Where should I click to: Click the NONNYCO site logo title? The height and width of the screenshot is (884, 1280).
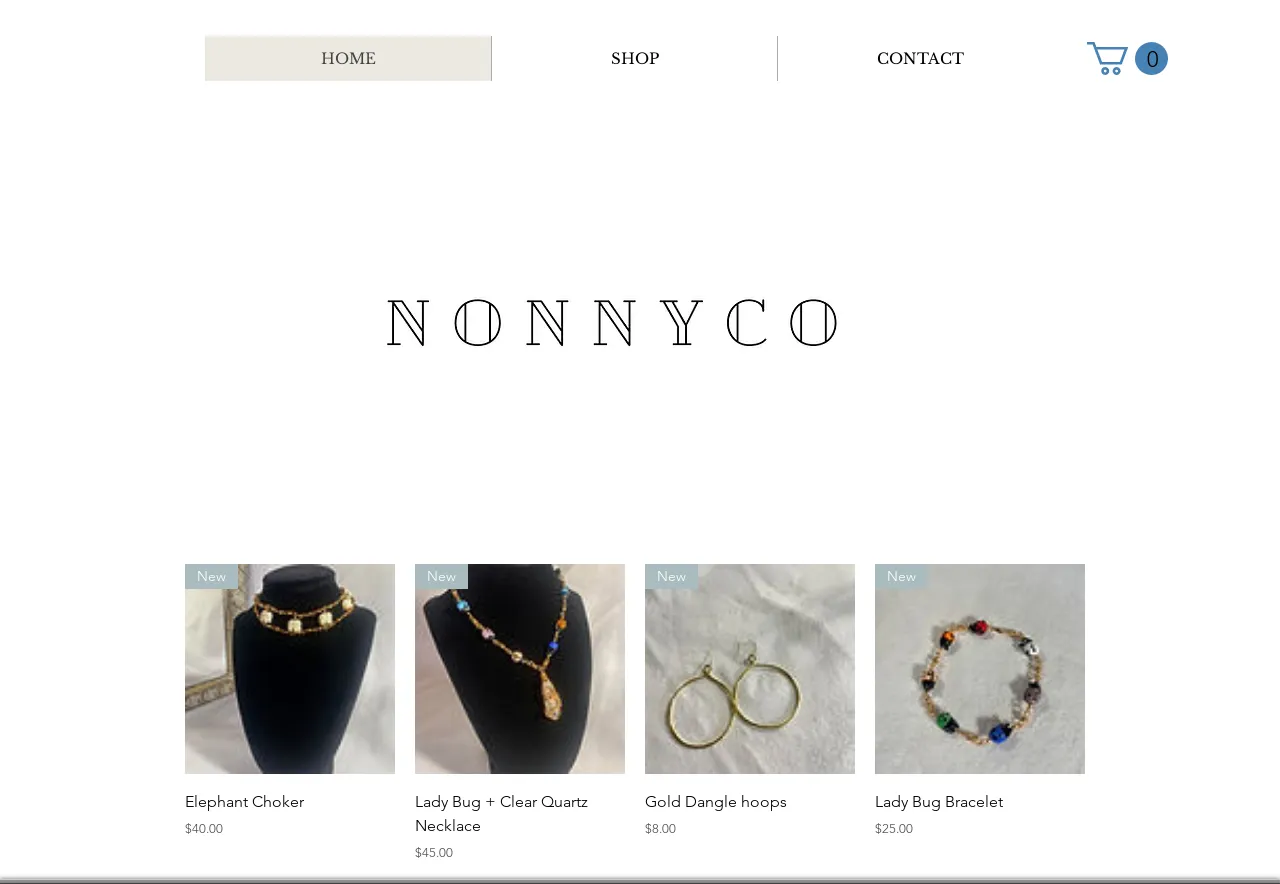[613, 323]
